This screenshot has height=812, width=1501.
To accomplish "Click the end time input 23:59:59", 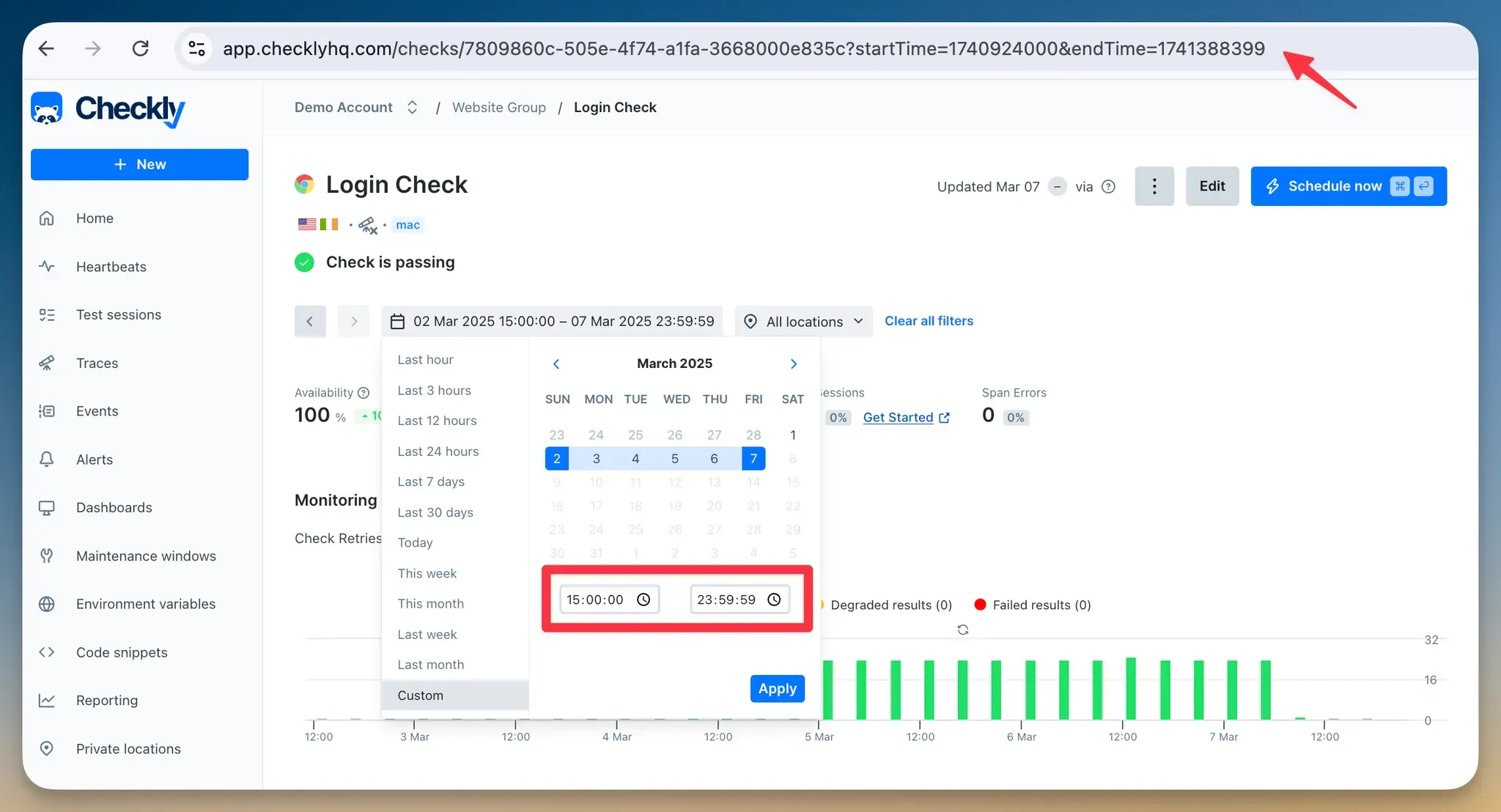I will click(x=740, y=599).
